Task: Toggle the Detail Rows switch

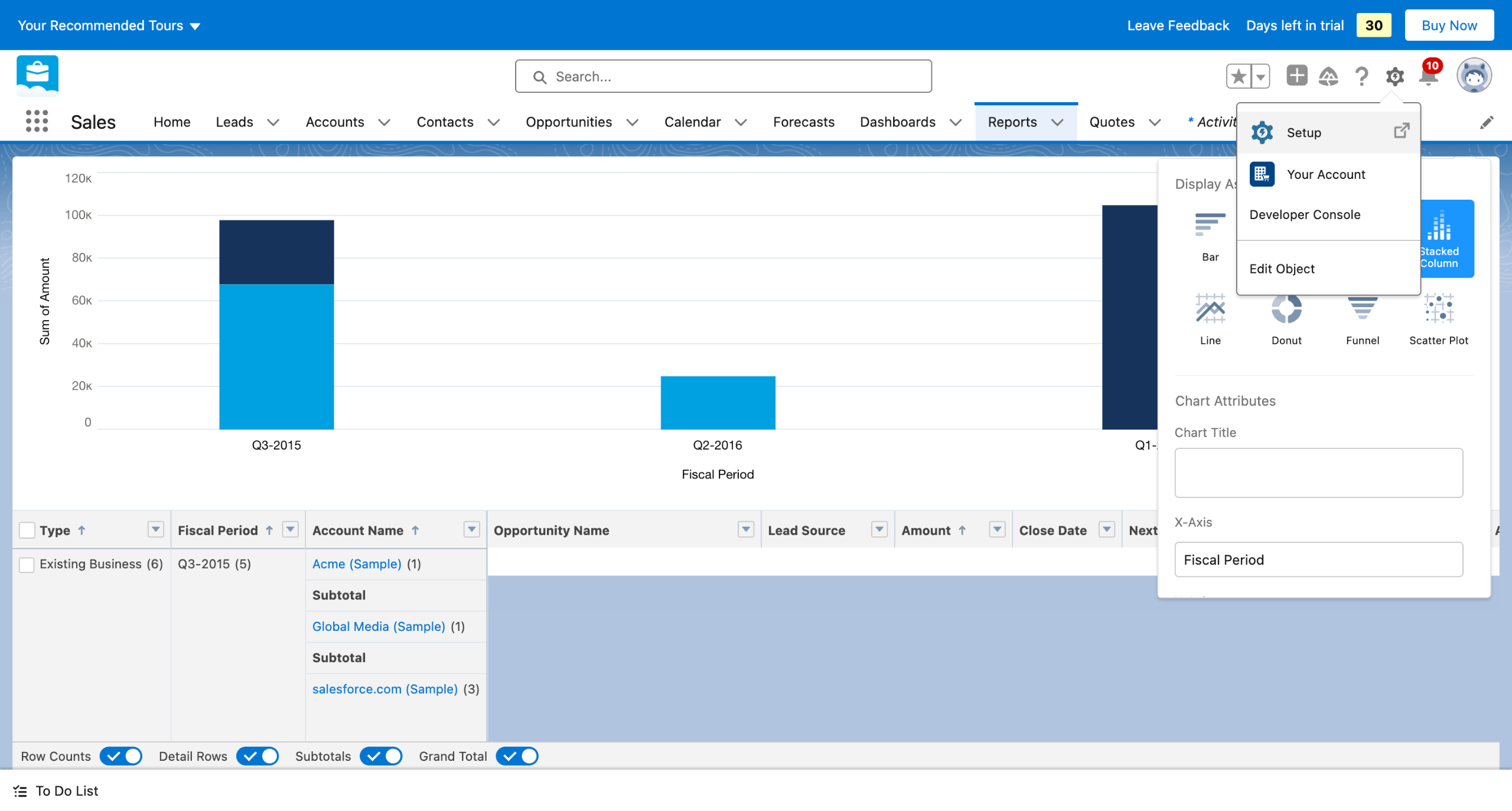Action: (258, 756)
